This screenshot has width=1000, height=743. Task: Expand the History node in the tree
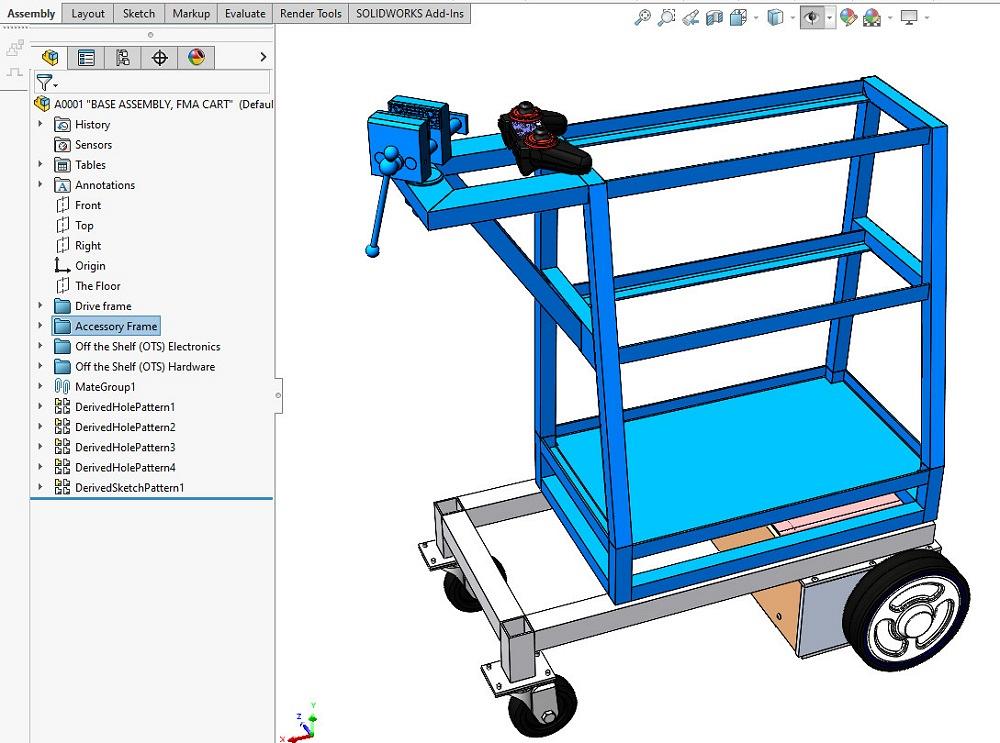click(x=40, y=124)
